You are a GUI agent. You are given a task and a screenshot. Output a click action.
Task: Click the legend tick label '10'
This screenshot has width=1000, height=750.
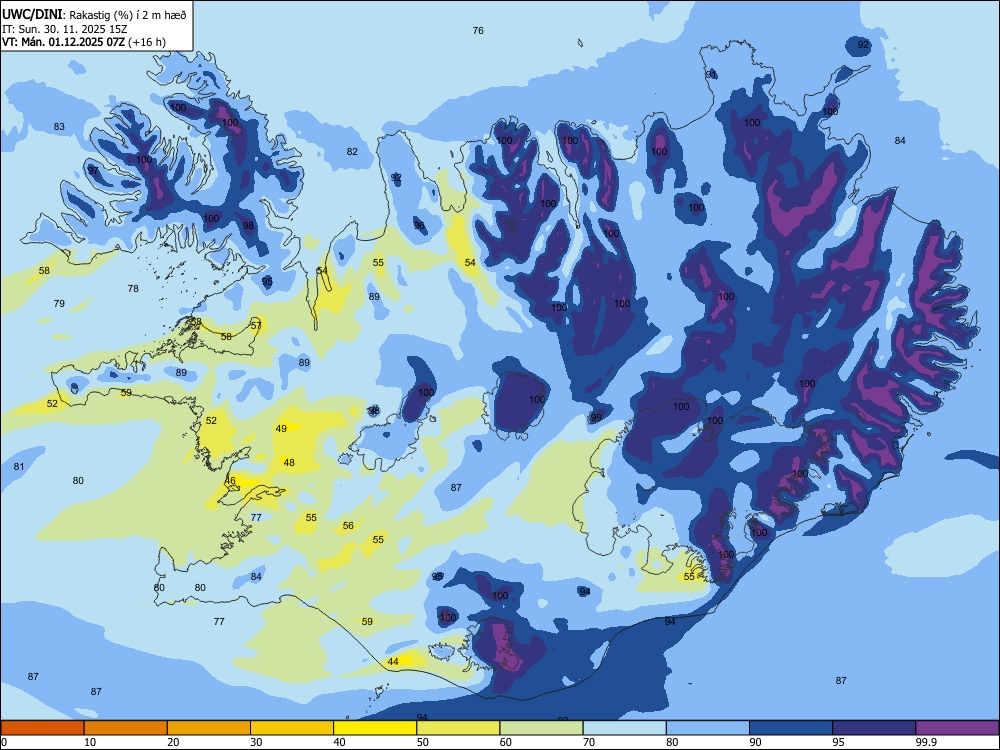point(90,742)
